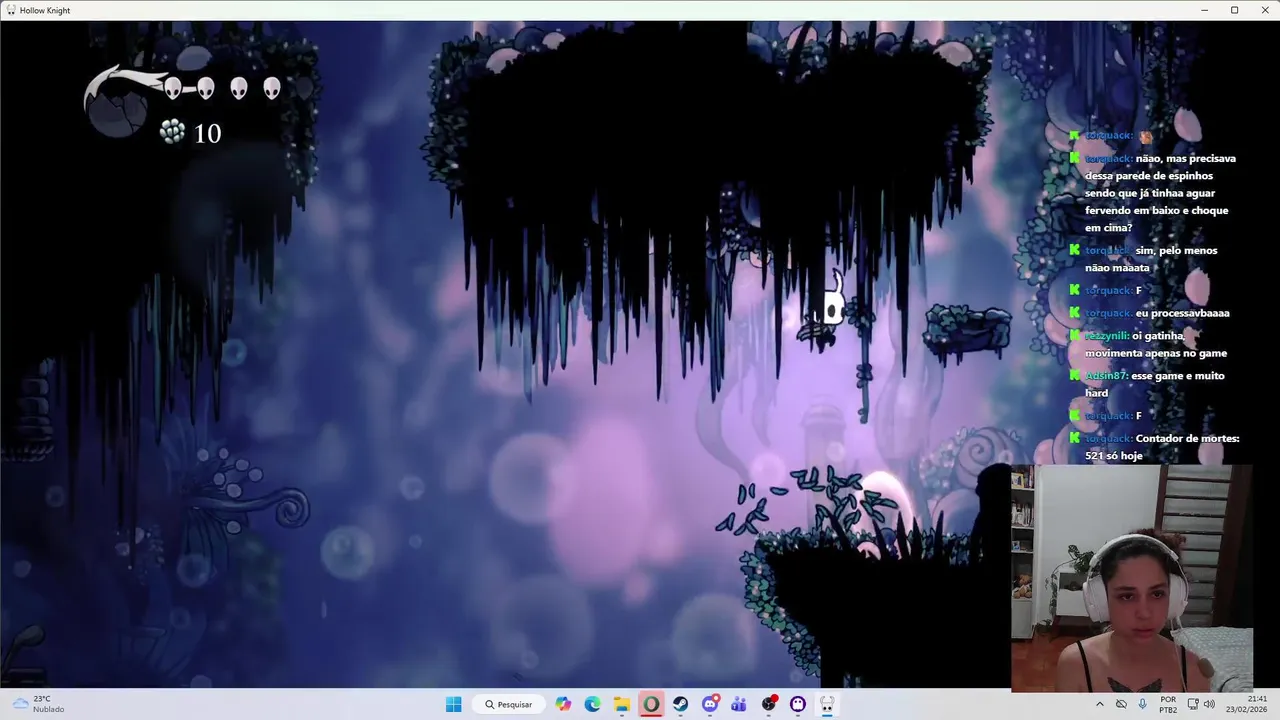Launch Microsoft Edge from the taskbar
Image resolution: width=1280 pixels, height=720 pixels.
[x=593, y=704]
